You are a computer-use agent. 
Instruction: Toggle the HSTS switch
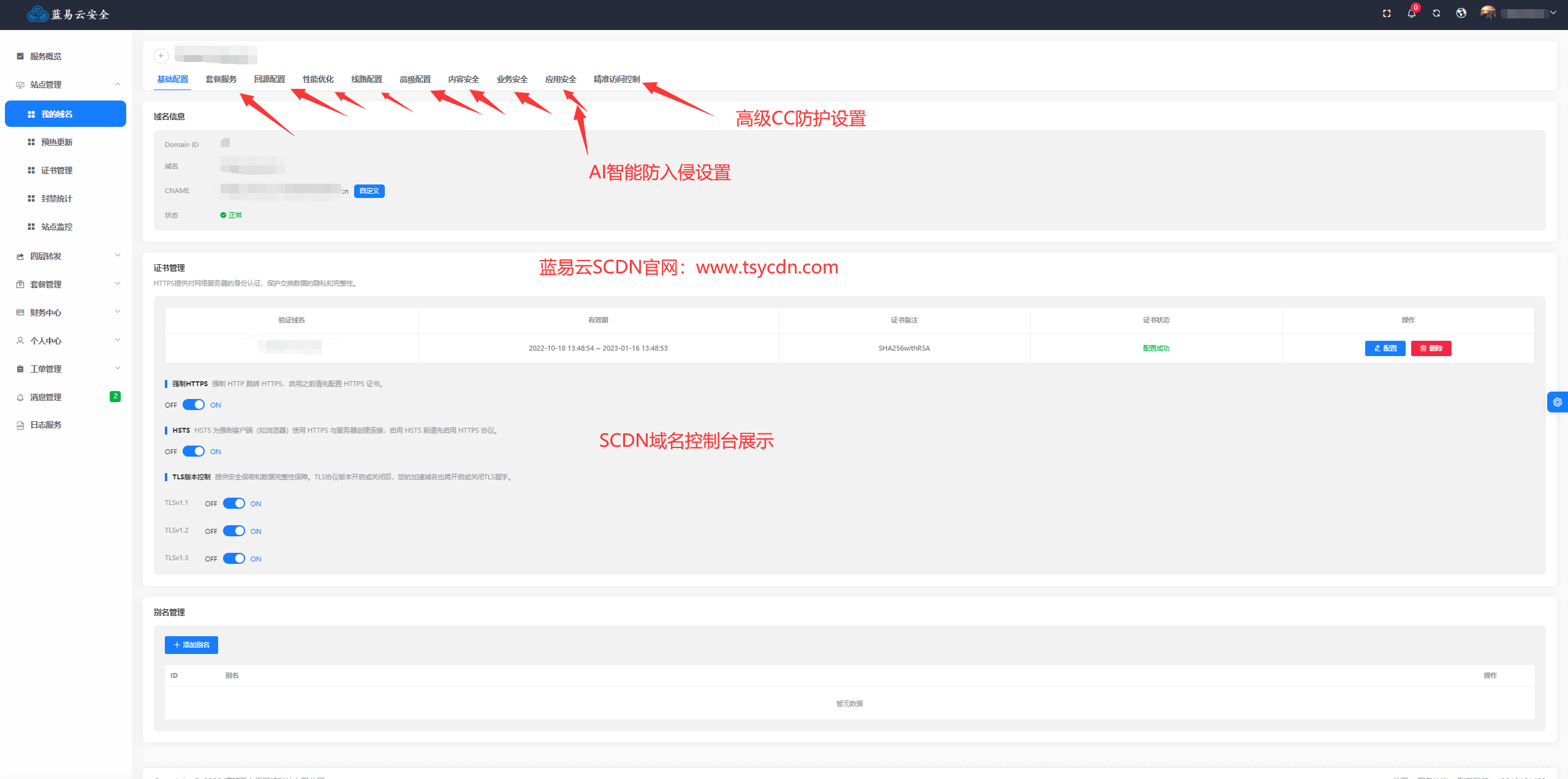pyautogui.click(x=194, y=452)
